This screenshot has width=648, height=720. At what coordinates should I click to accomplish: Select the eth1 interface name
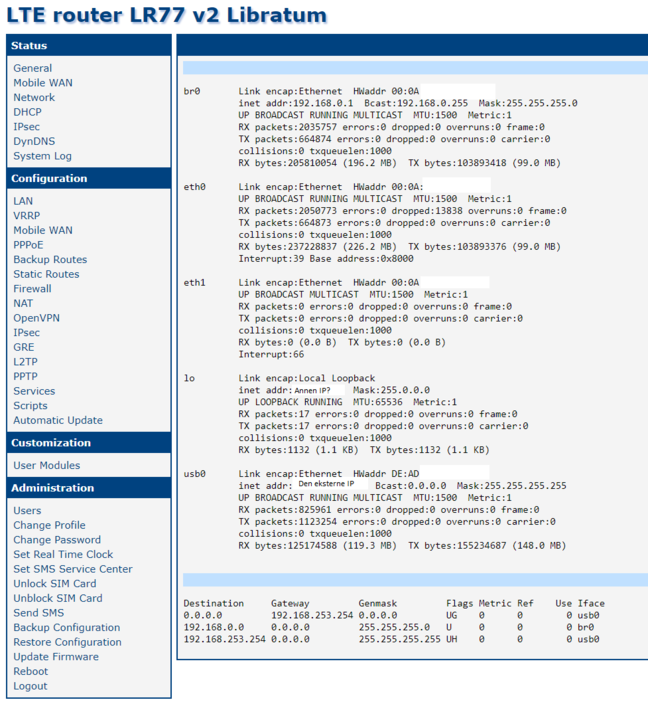click(x=195, y=283)
